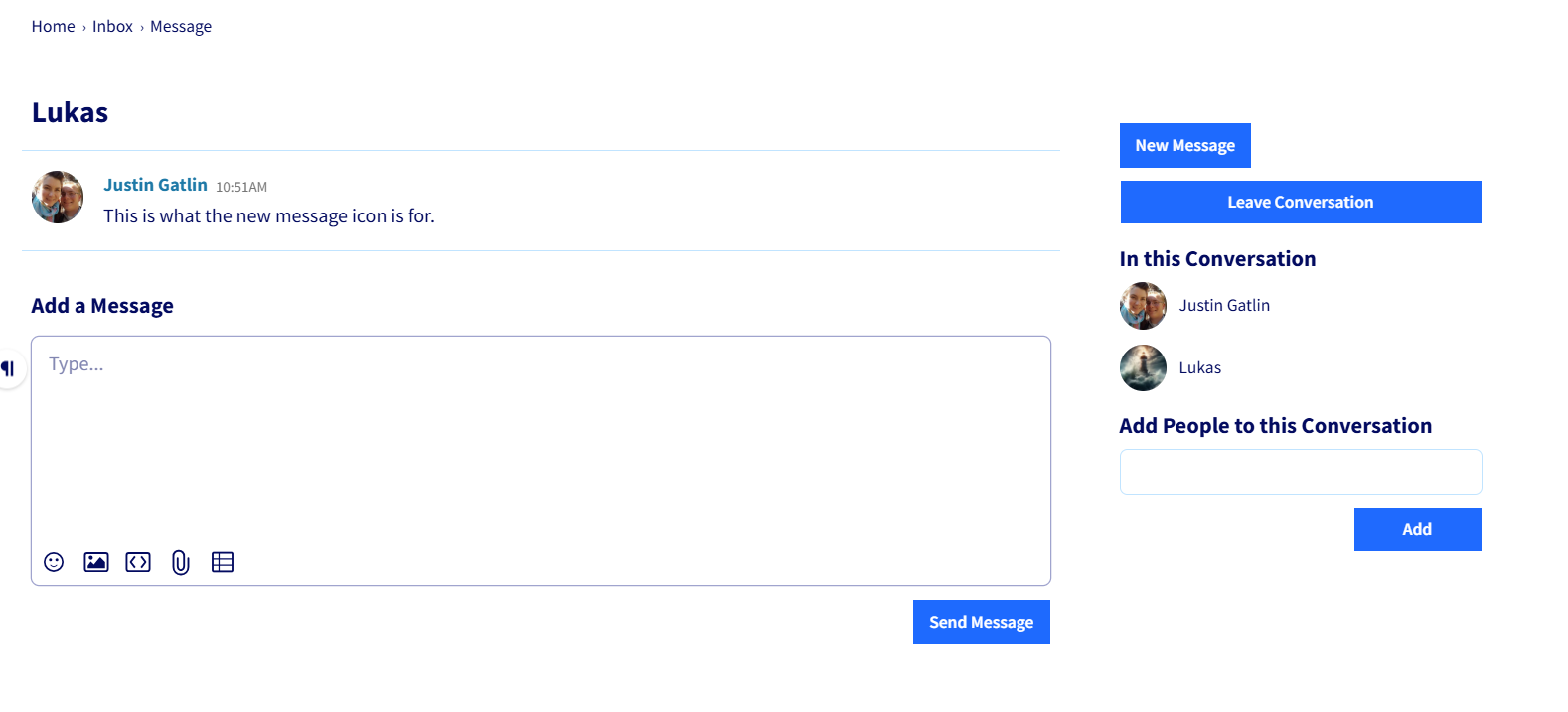This screenshot has height=712, width=1568.
Task: Click Justin Gatlin's avatar under In this Conversation
Action: click(x=1143, y=306)
